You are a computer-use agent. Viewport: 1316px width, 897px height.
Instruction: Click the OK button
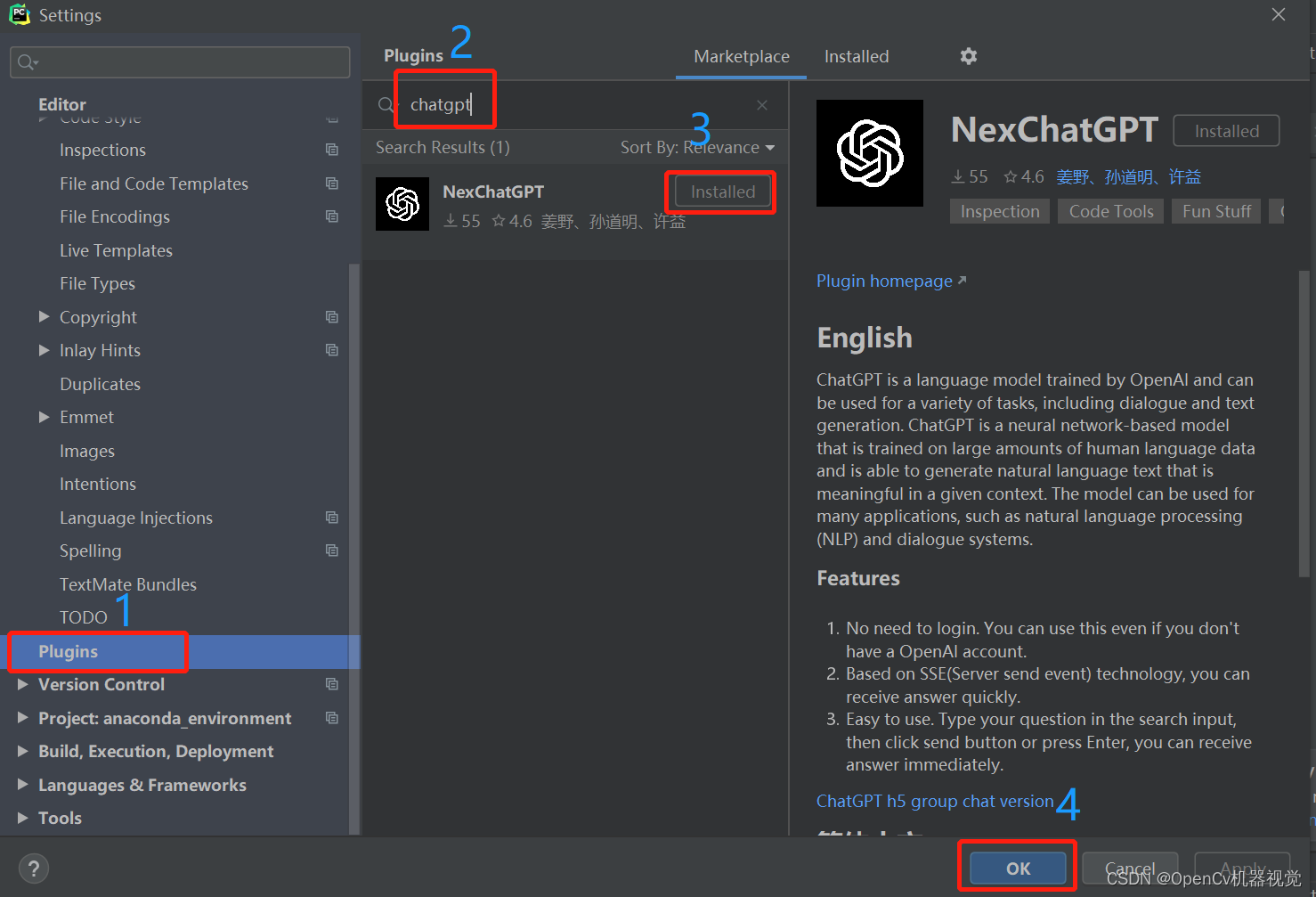pyautogui.click(x=1018, y=868)
